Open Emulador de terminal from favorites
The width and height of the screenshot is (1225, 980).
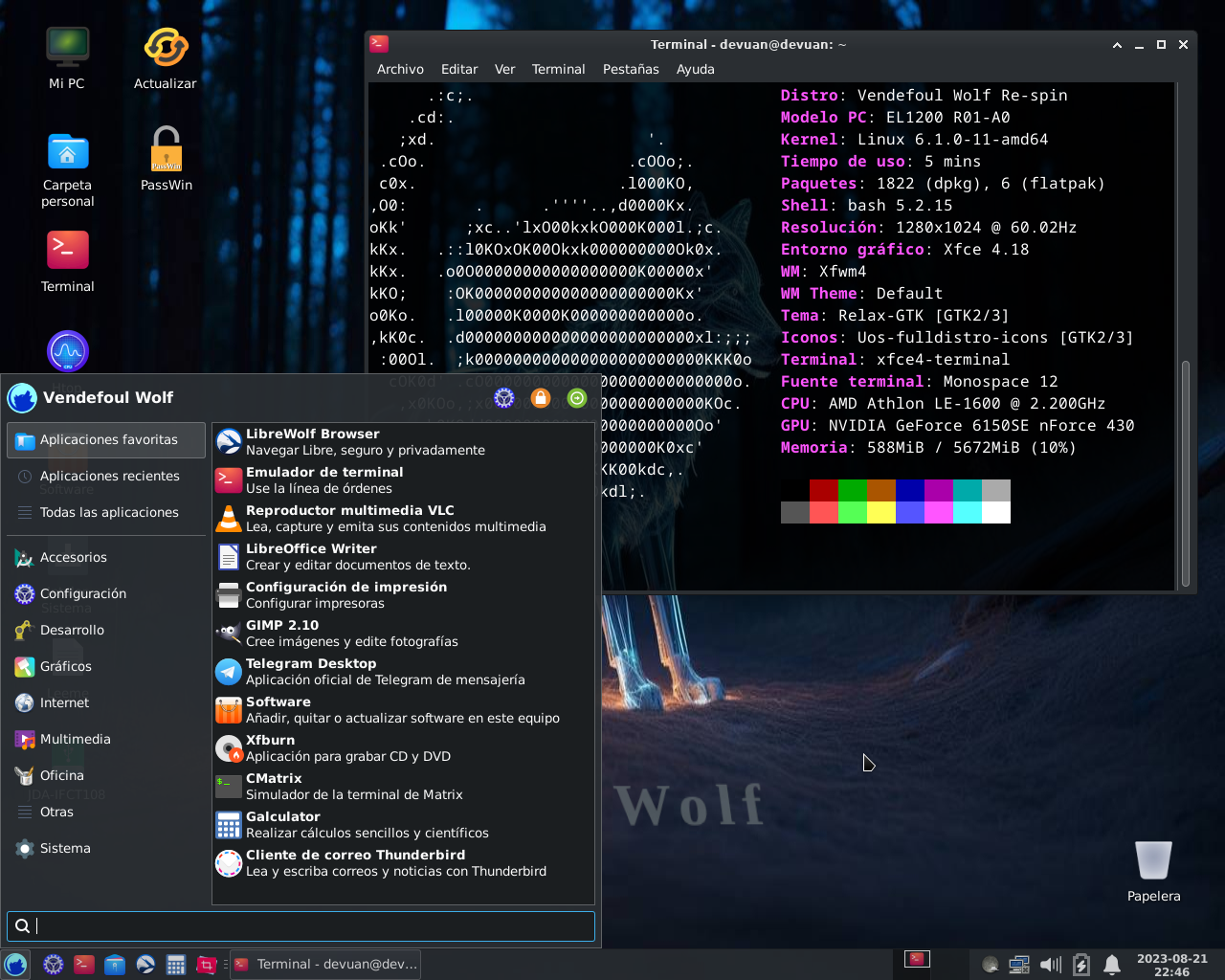403,480
